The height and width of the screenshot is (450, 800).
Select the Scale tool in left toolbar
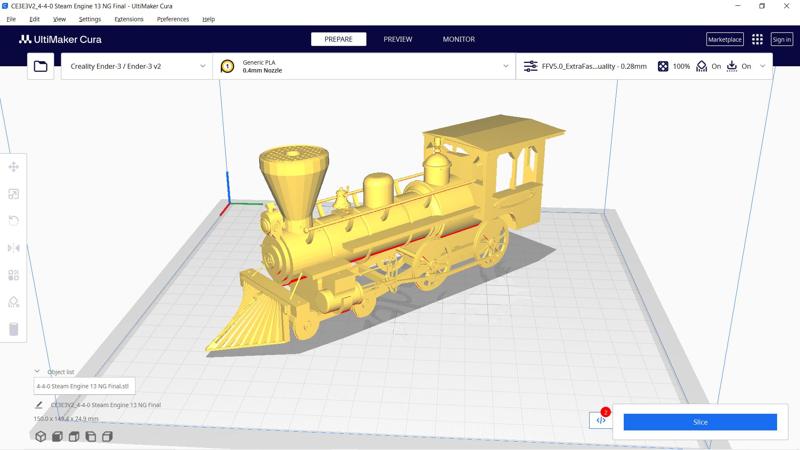click(14, 194)
